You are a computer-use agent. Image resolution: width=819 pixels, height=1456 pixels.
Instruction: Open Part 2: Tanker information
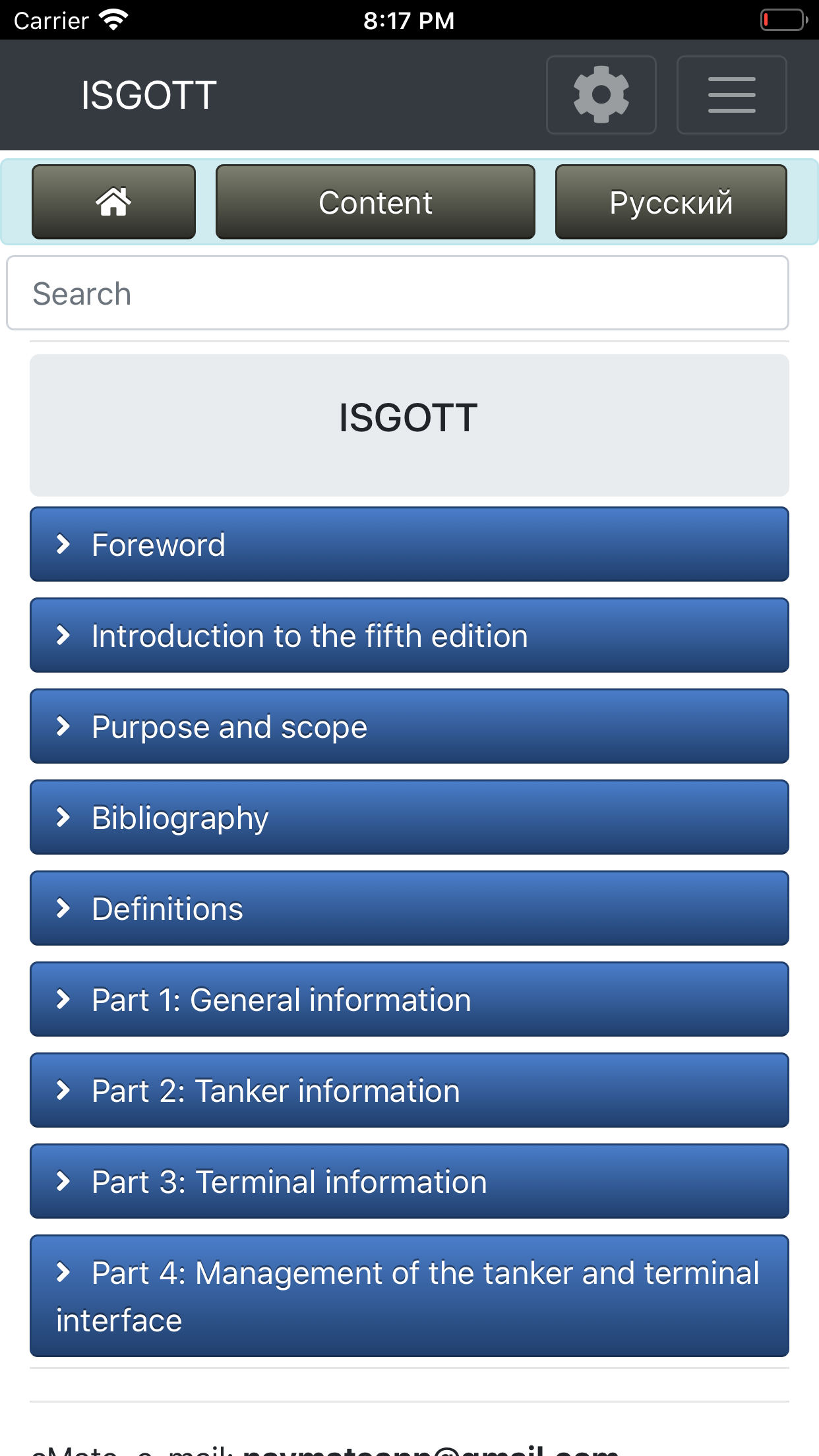409,1091
